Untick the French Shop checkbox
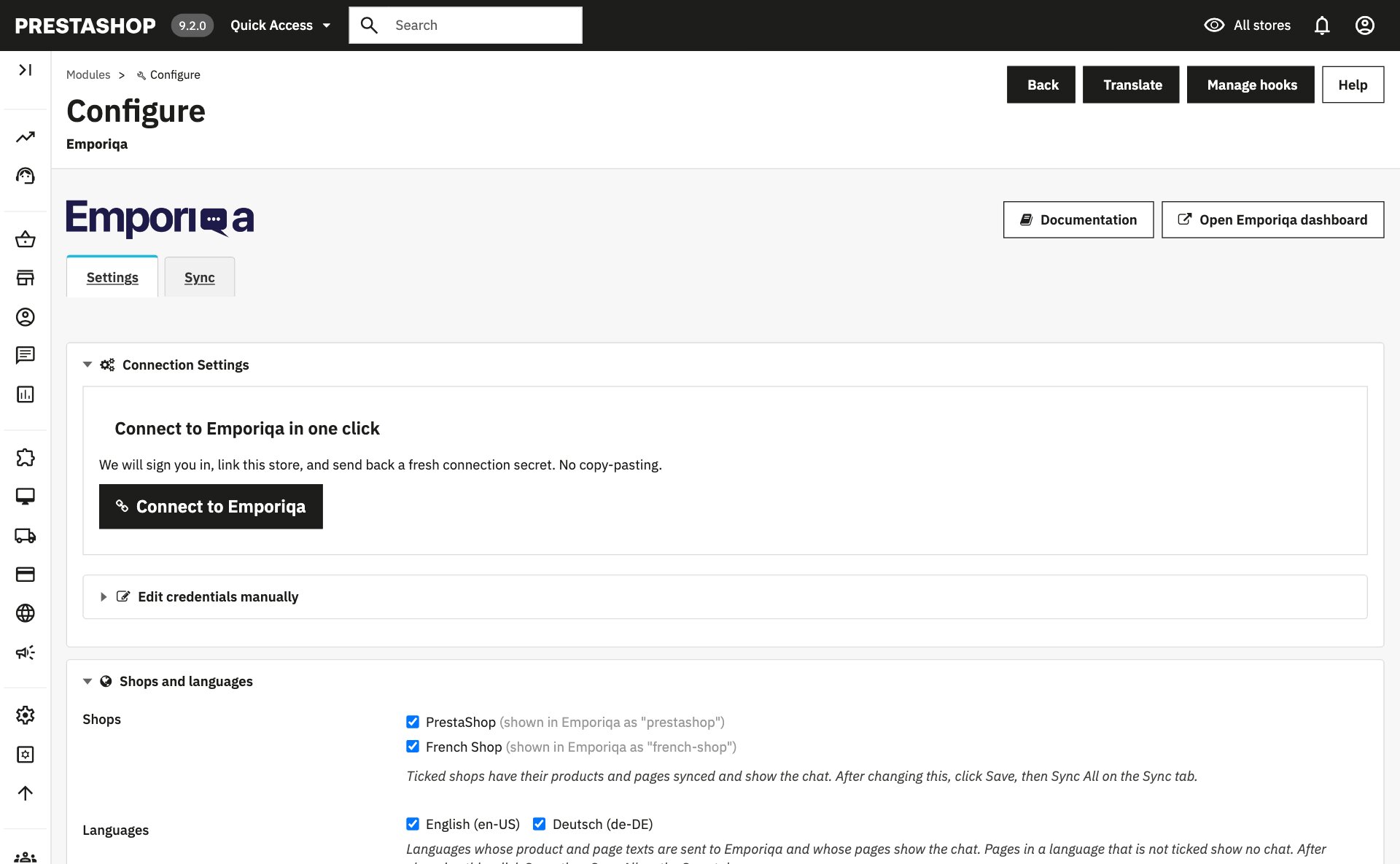 pos(413,747)
